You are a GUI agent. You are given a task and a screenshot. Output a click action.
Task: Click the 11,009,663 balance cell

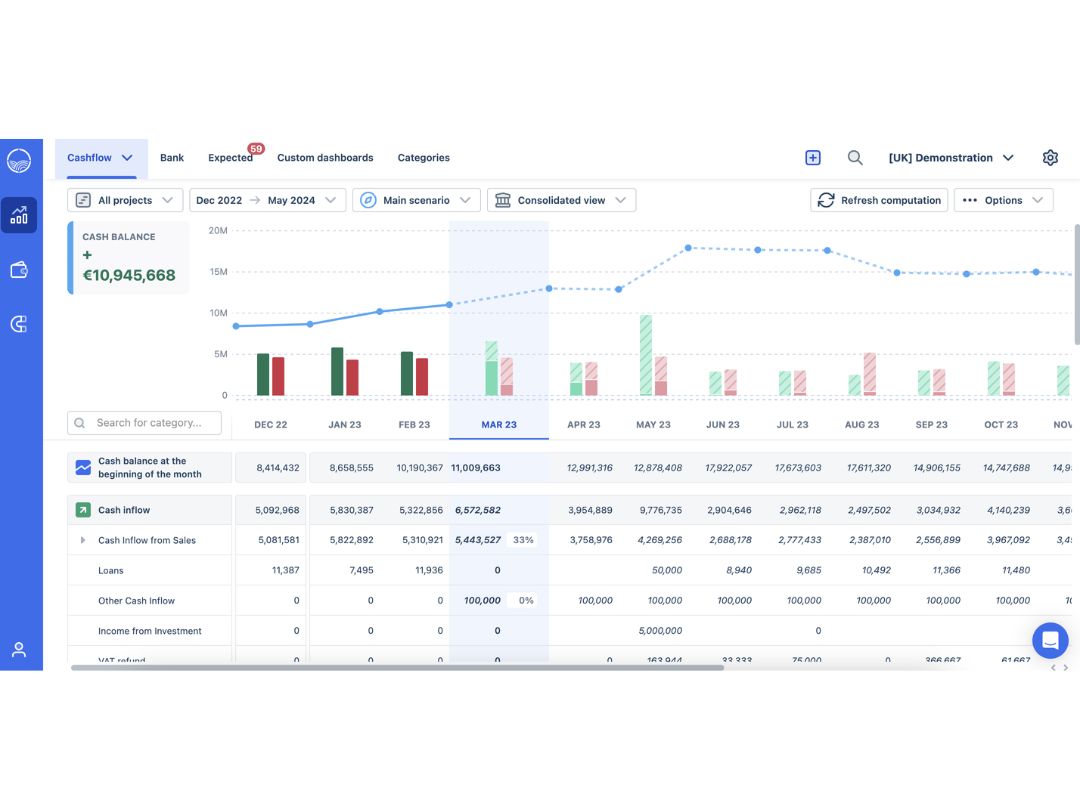click(x=475, y=468)
